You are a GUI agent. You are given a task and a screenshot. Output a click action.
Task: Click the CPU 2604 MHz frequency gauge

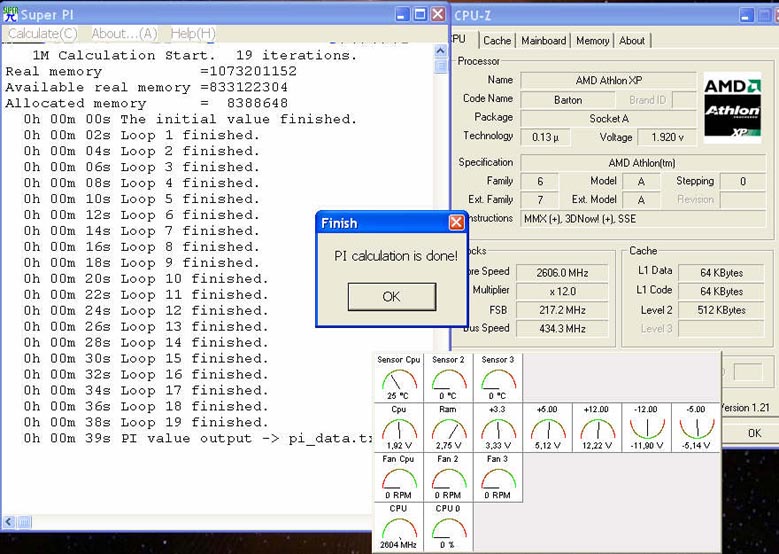[x=398, y=527]
